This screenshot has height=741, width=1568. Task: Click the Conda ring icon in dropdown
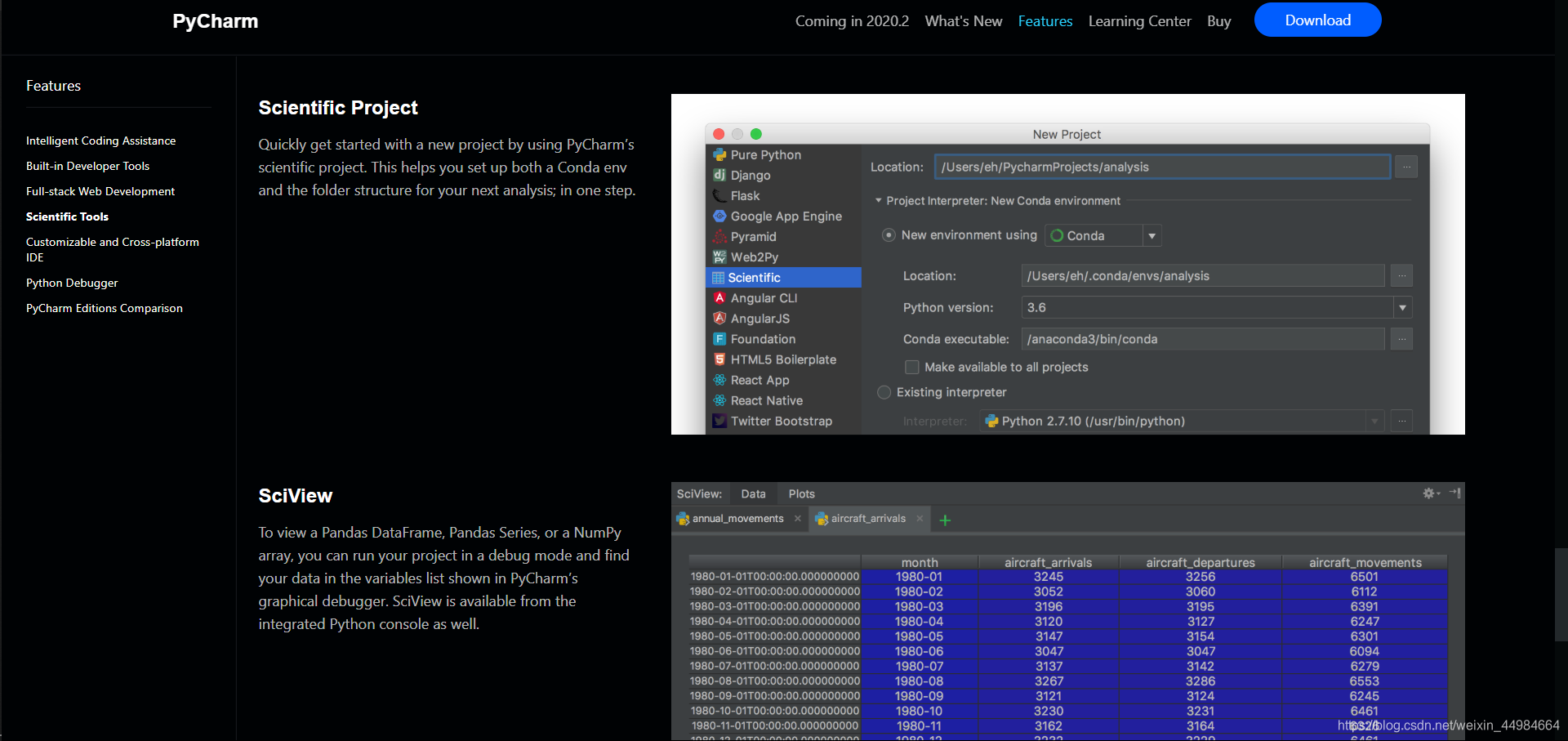(1057, 235)
